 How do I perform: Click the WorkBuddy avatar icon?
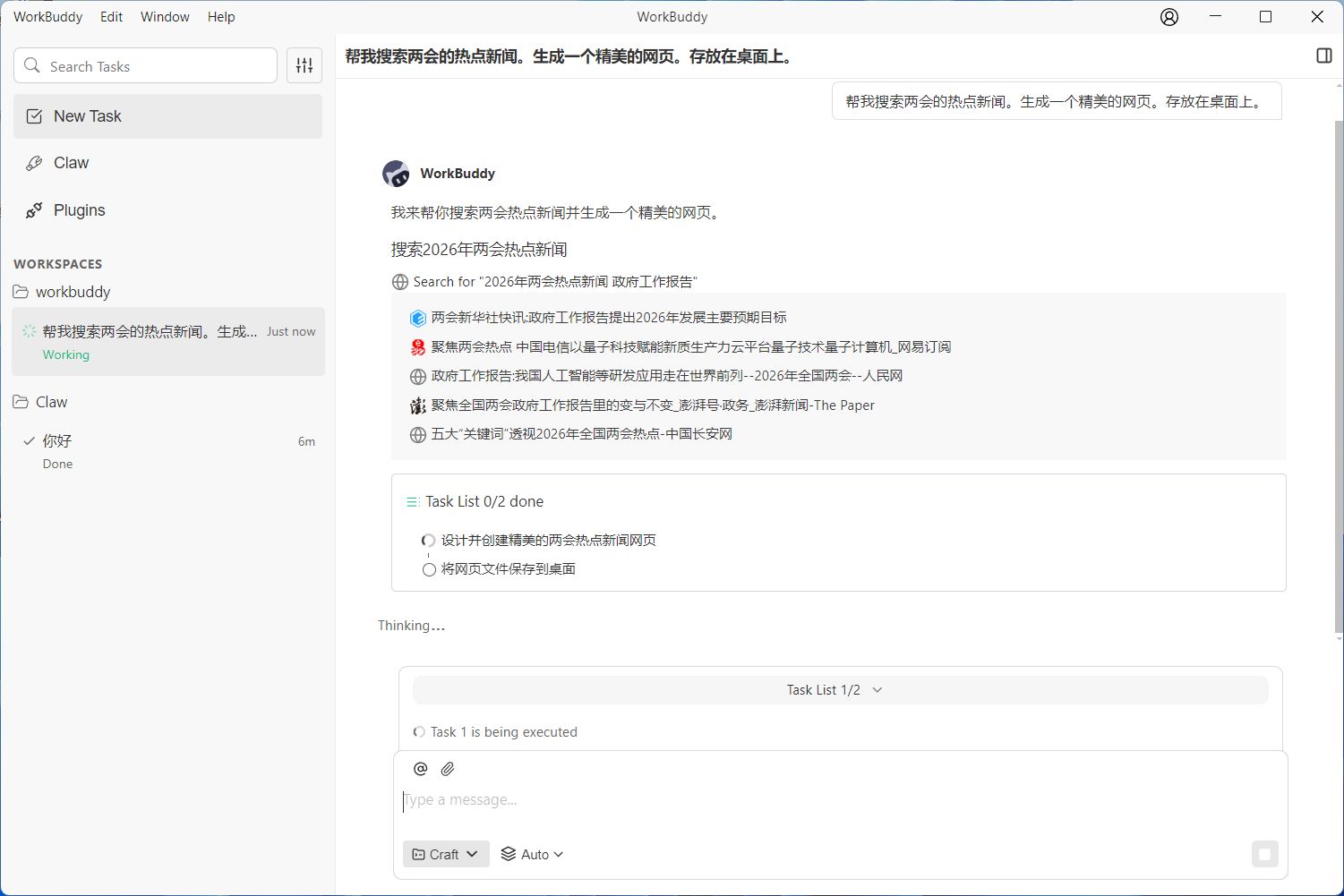pos(396,174)
